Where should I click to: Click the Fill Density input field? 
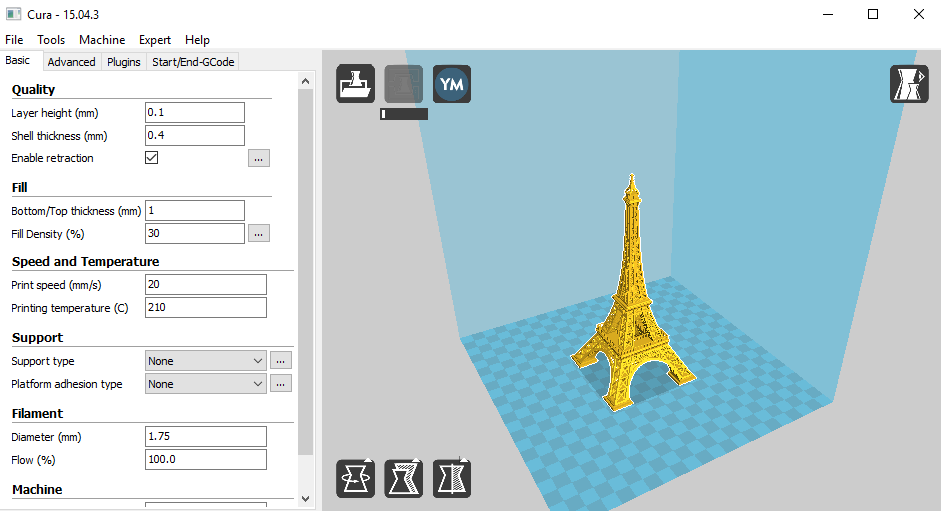tap(195, 233)
